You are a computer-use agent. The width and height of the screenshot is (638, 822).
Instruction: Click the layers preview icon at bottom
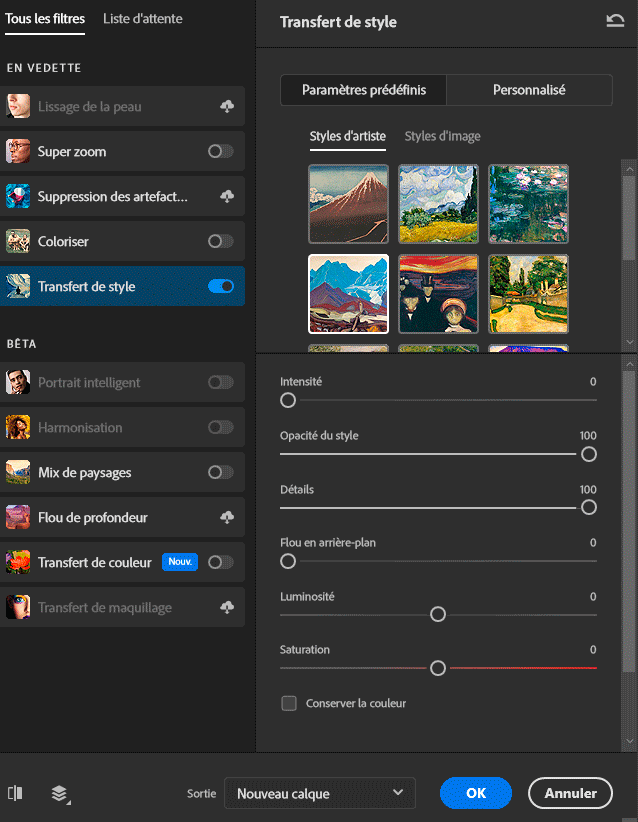click(60, 794)
